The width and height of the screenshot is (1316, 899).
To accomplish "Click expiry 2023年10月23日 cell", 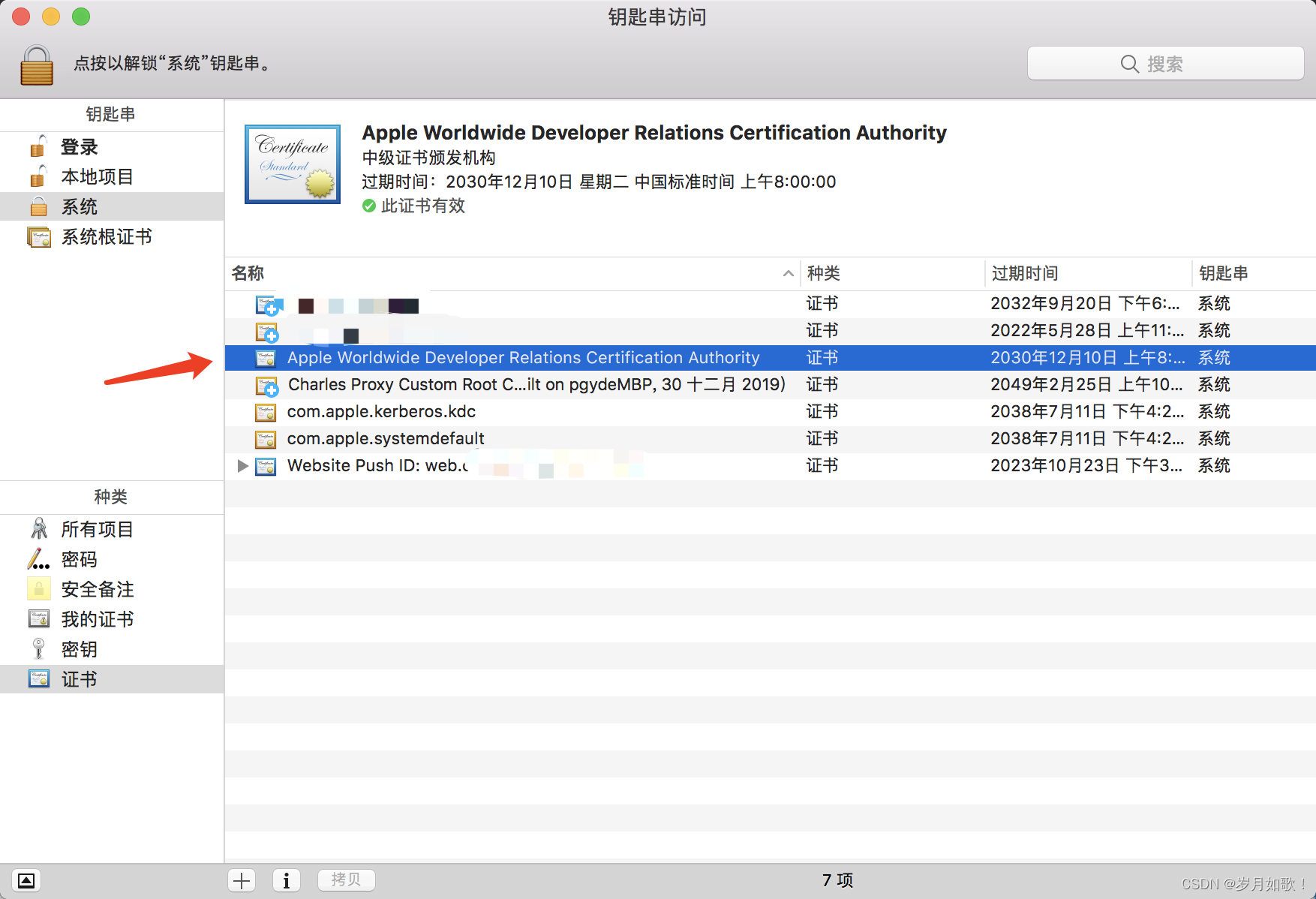I will click(x=1086, y=466).
